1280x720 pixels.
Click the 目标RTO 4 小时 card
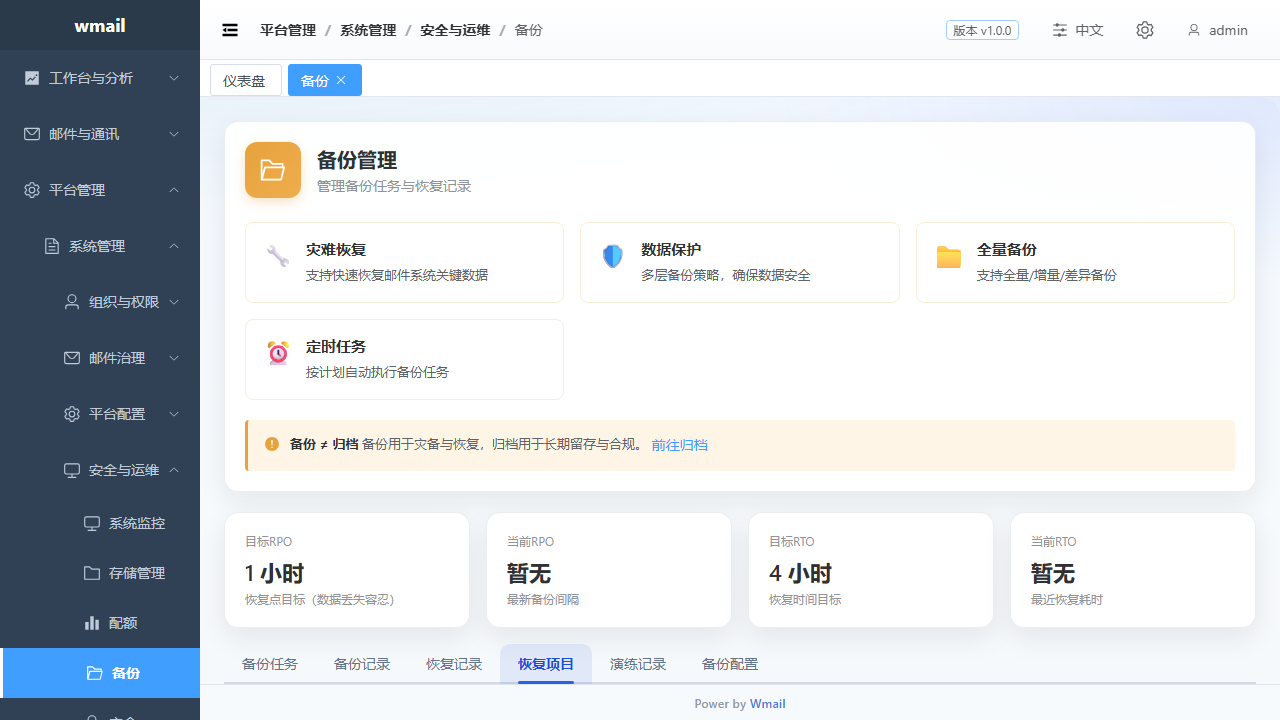click(871, 570)
